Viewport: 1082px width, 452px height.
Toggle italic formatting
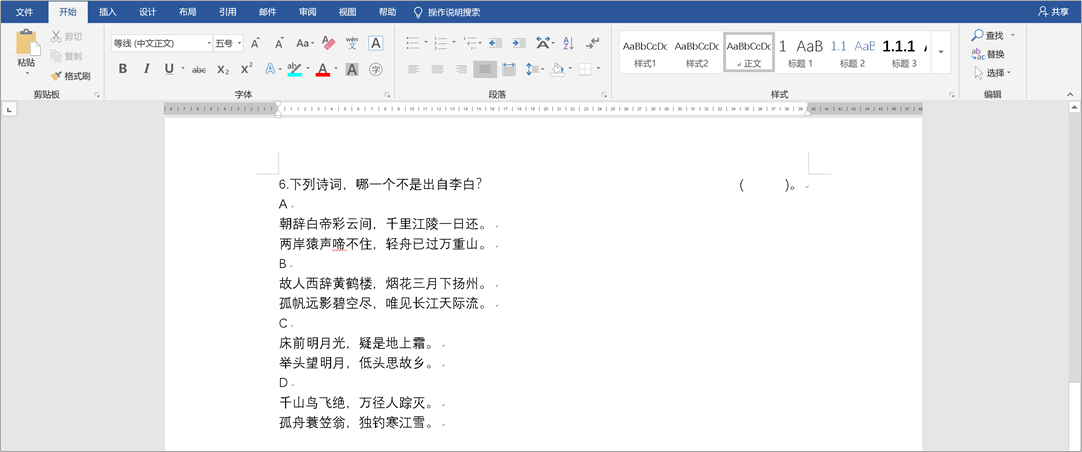coord(146,69)
